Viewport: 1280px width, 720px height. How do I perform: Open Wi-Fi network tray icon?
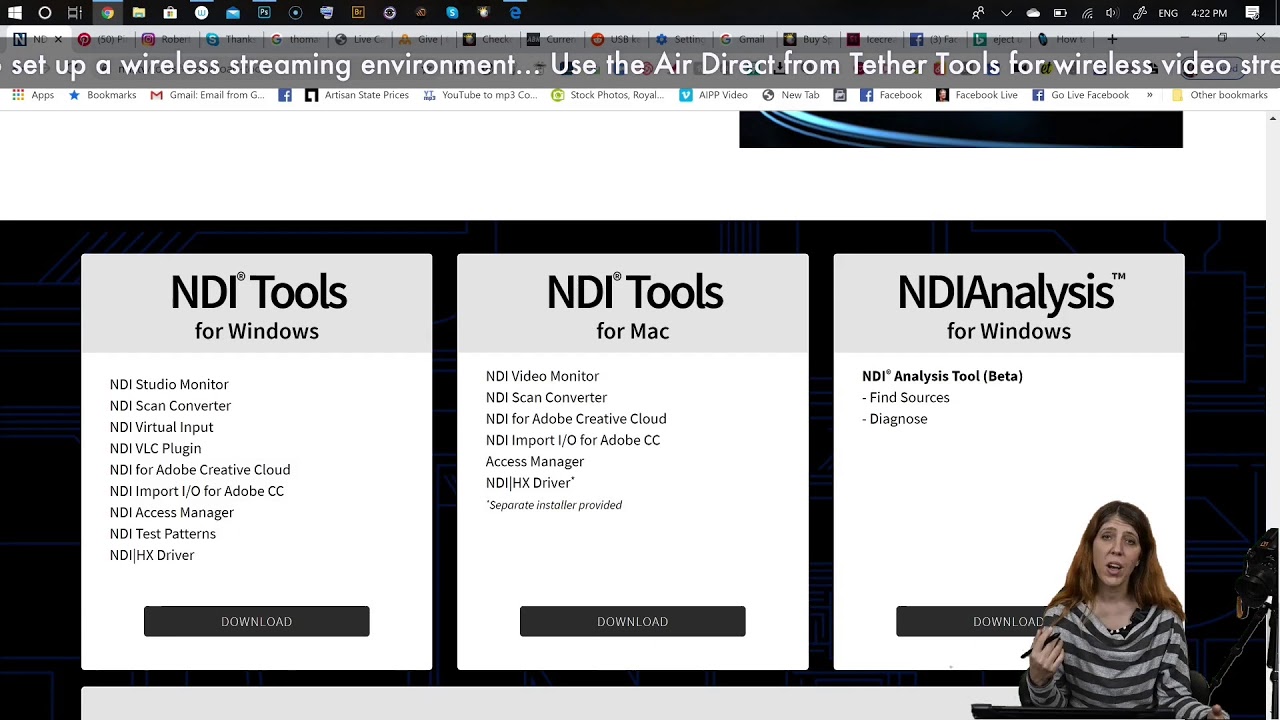point(1087,13)
